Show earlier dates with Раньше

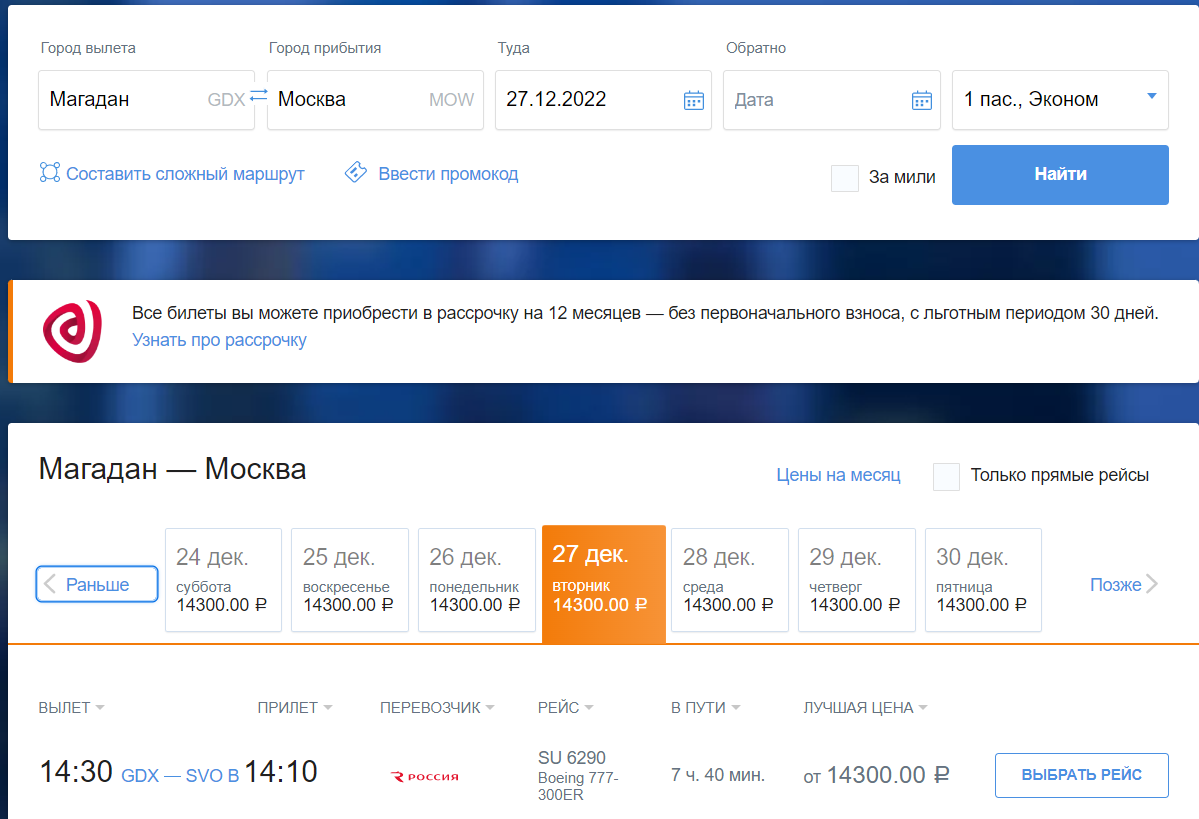click(97, 584)
